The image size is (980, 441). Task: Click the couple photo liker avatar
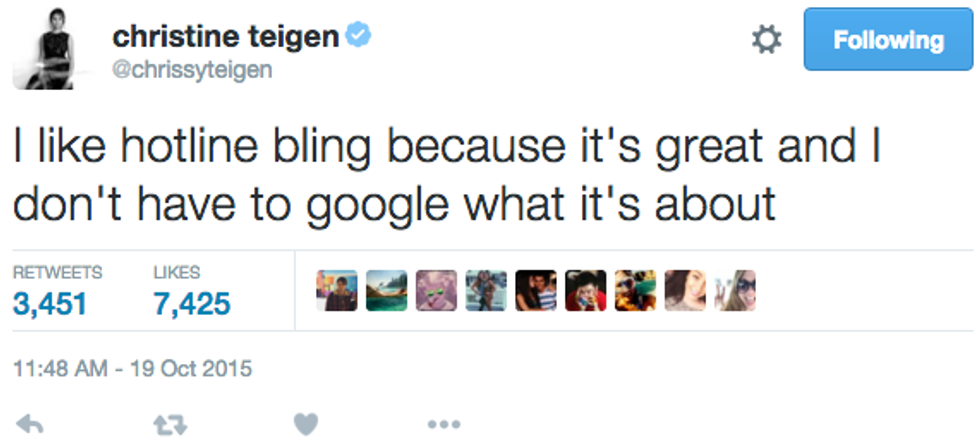pos(535,290)
